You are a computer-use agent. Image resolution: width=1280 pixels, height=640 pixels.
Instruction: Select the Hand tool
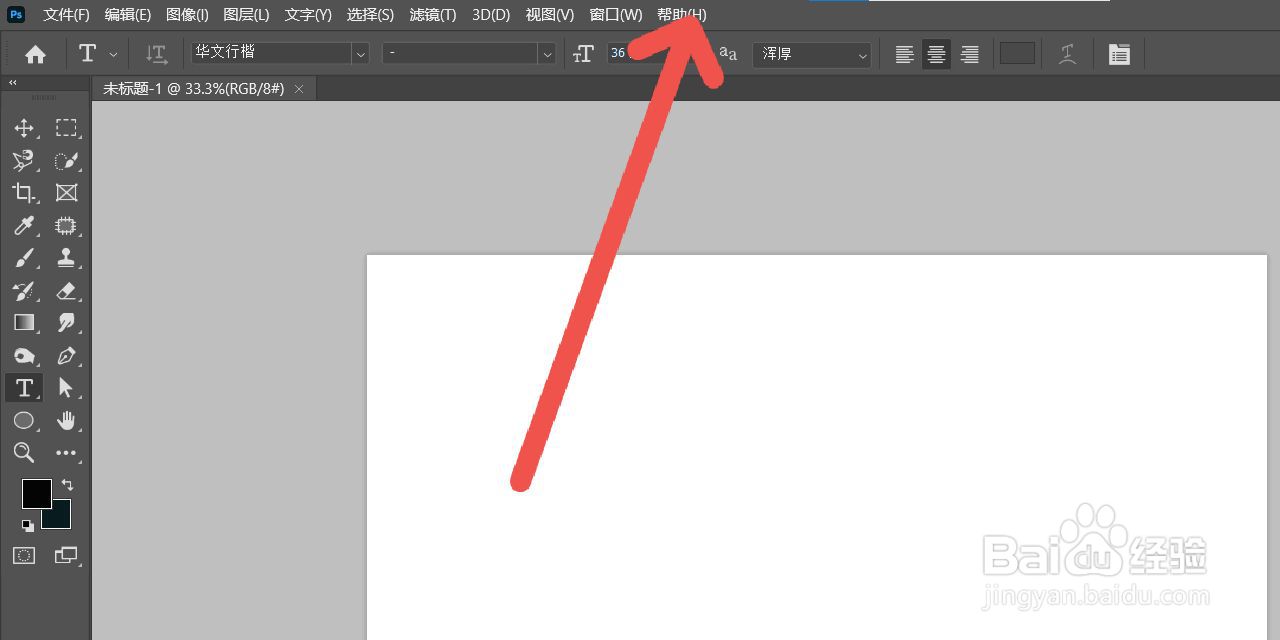click(66, 420)
